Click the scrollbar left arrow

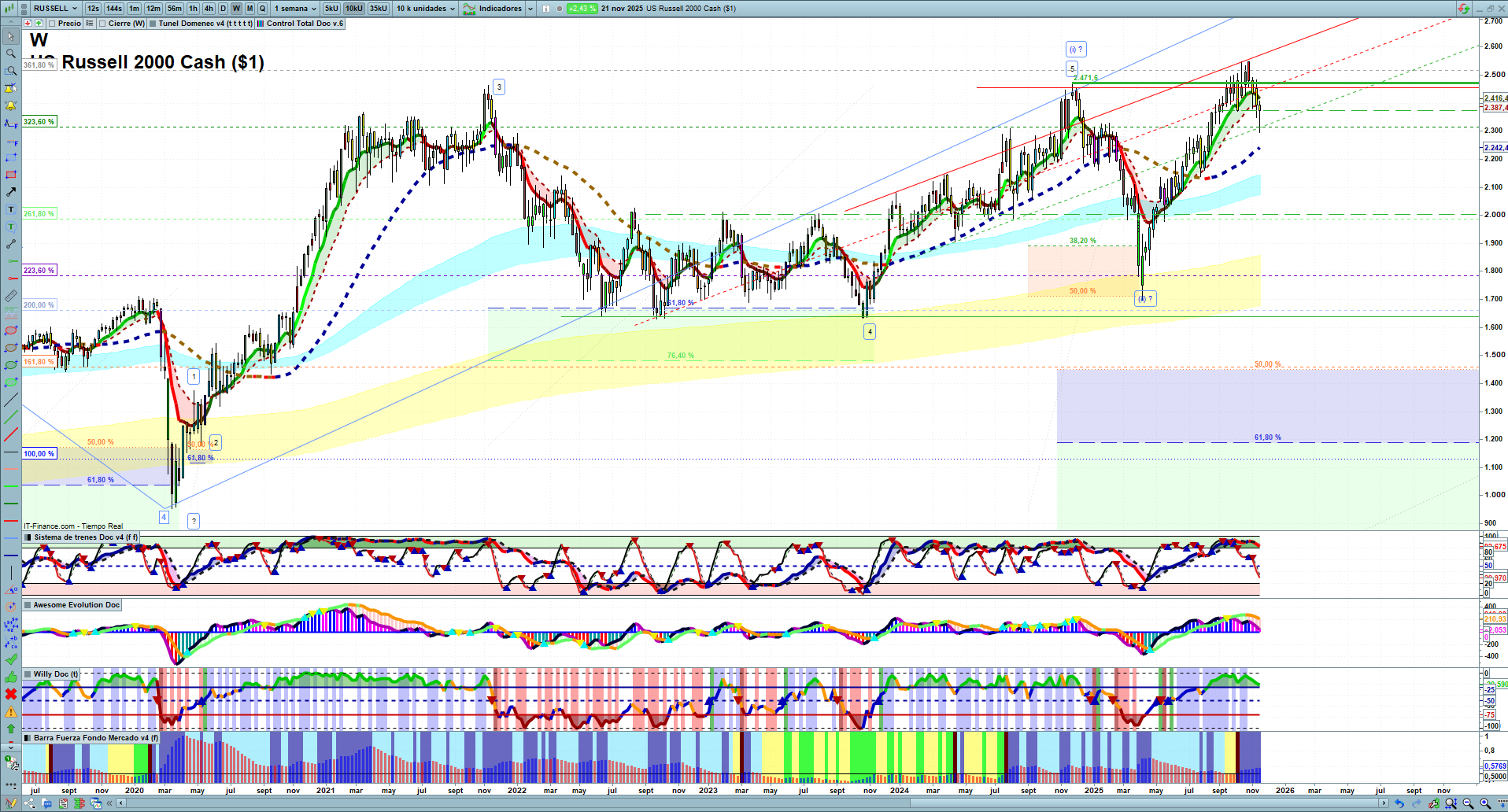pos(120,803)
